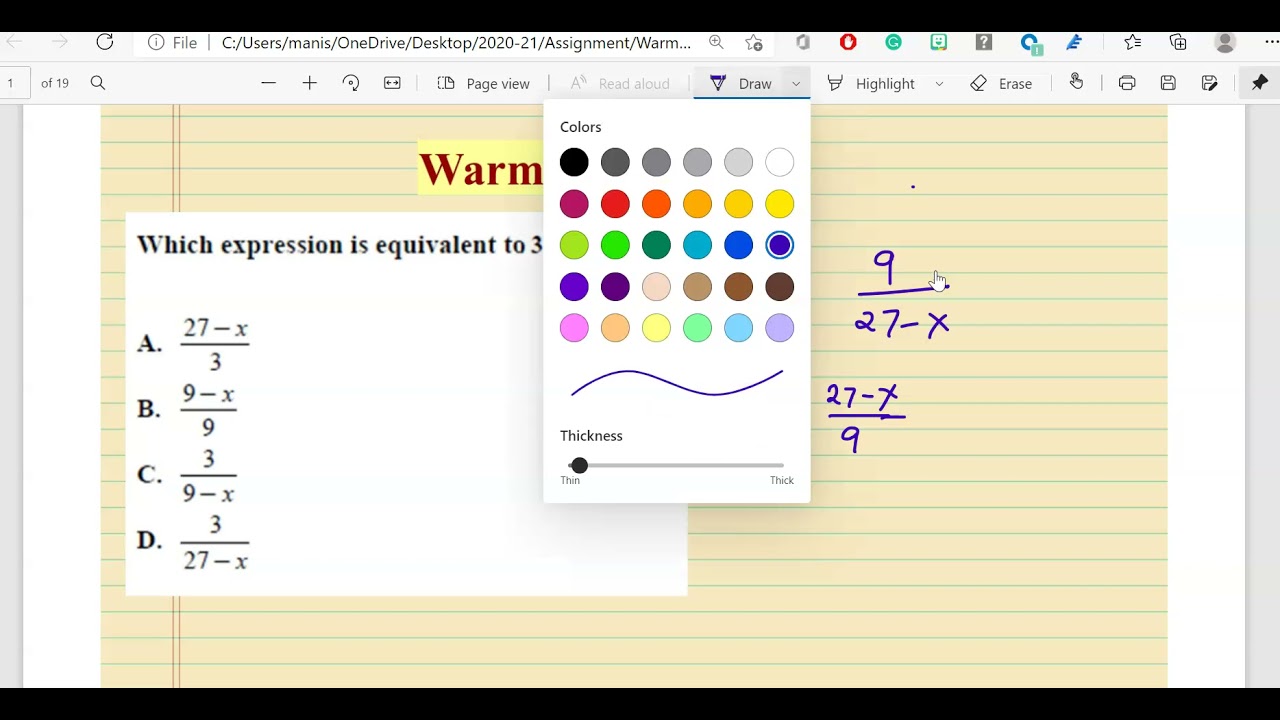Click answer choice B fraction
The height and width of the screenshot is (720, 1280).
pyautogui.click(x=208, y=410)
